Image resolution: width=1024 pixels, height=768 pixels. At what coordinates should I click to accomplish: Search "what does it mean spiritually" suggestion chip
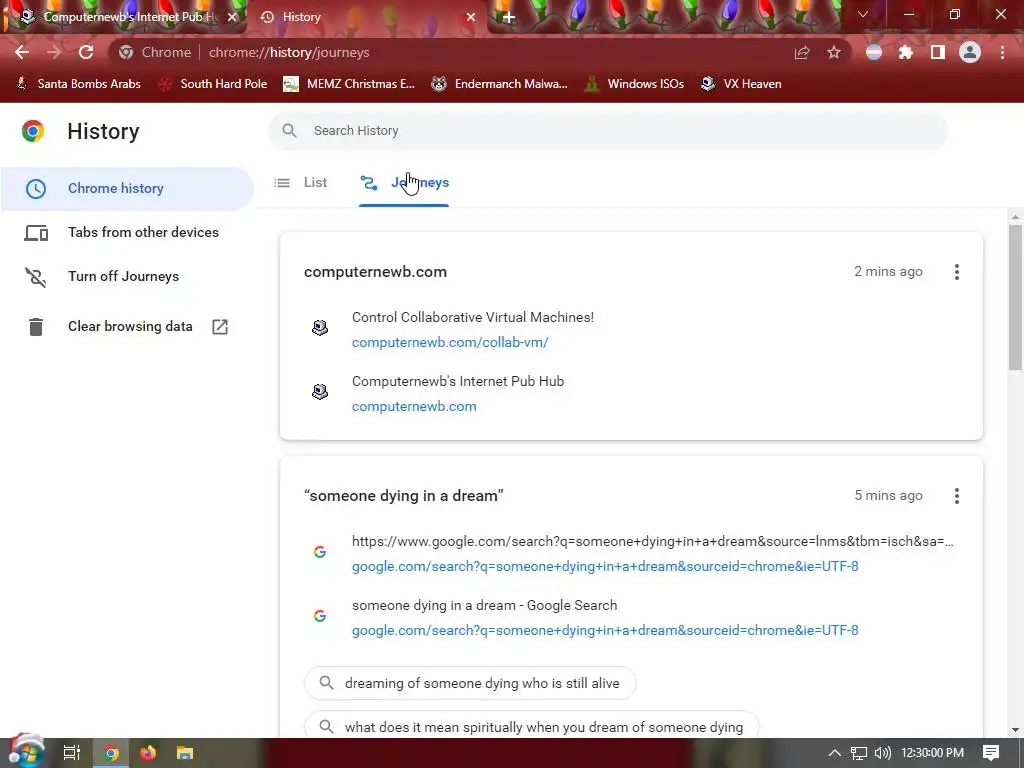tap(532, 725)
